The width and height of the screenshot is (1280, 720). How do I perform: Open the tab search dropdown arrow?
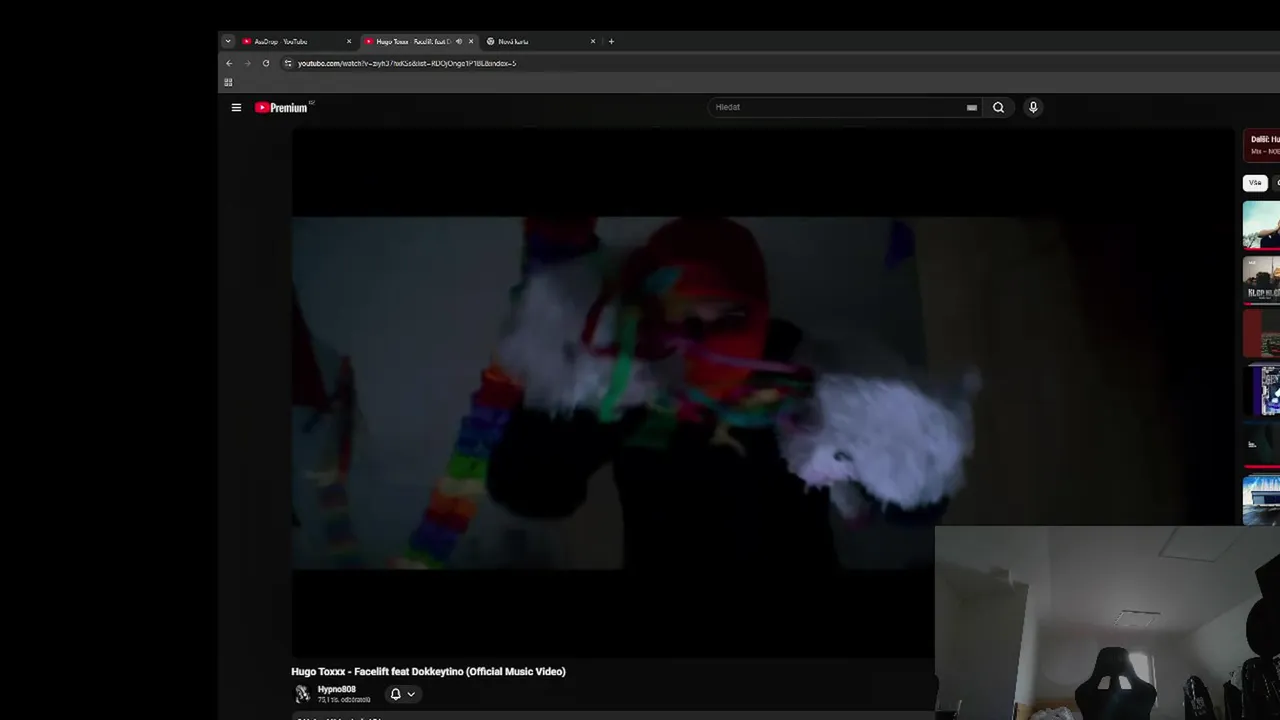[x=228, y=41]
